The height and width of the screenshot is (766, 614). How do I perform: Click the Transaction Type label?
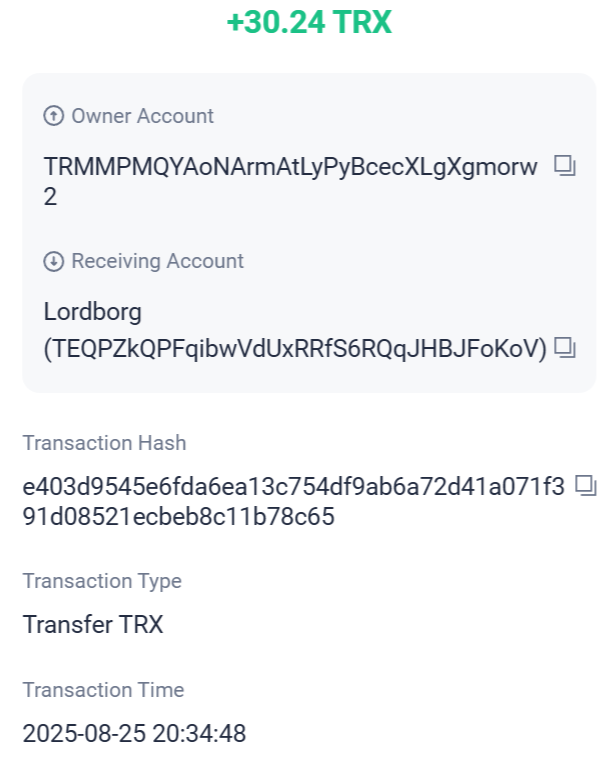tap(102, 581)
